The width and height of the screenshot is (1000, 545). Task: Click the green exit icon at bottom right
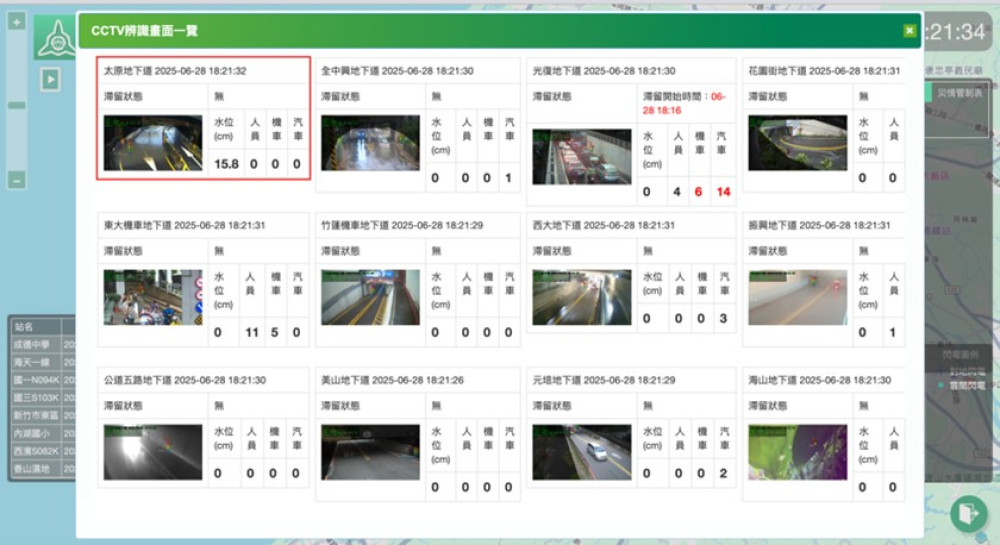(968, 513)
